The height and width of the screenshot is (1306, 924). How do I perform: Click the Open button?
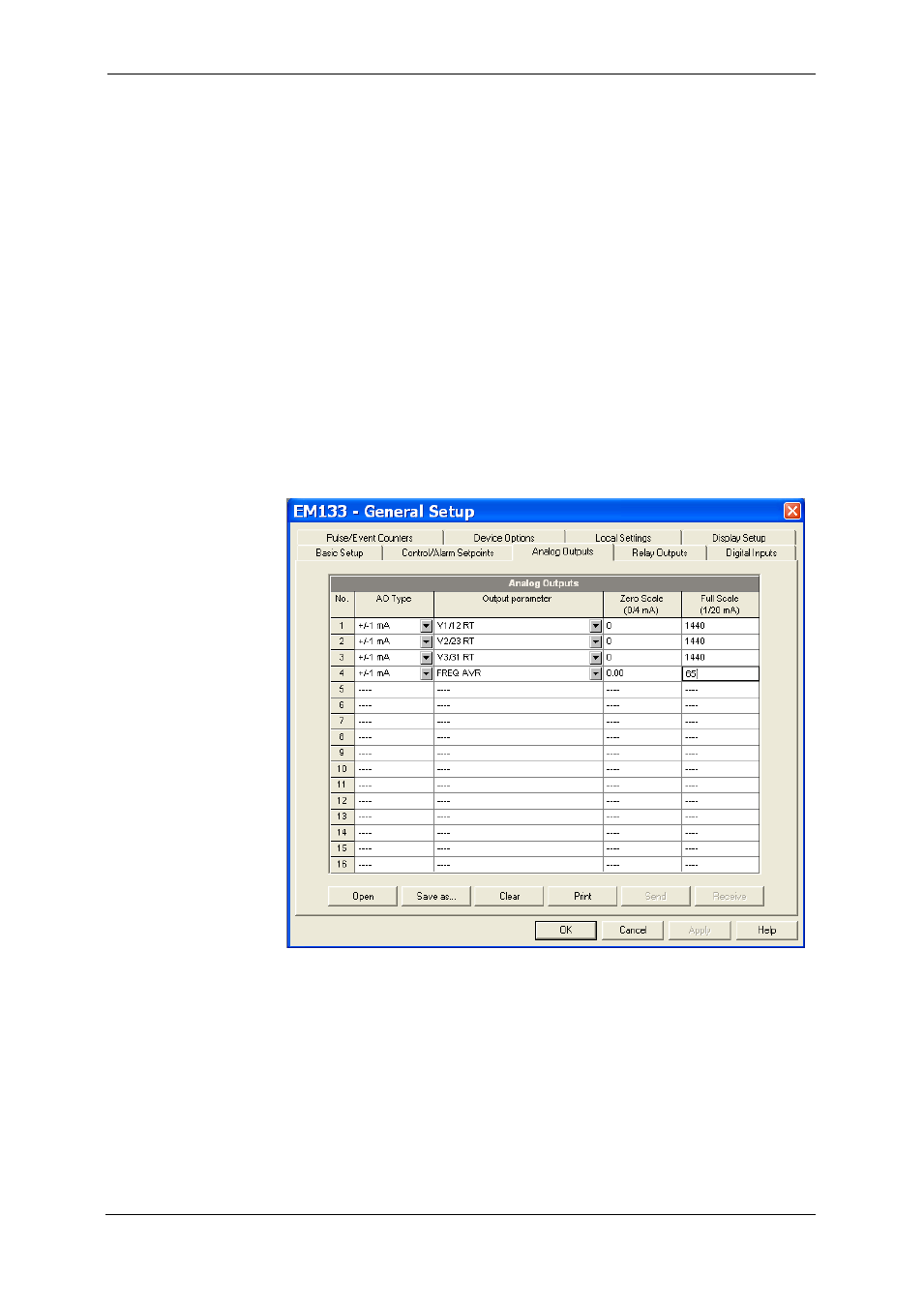click(x=363, y=897)
